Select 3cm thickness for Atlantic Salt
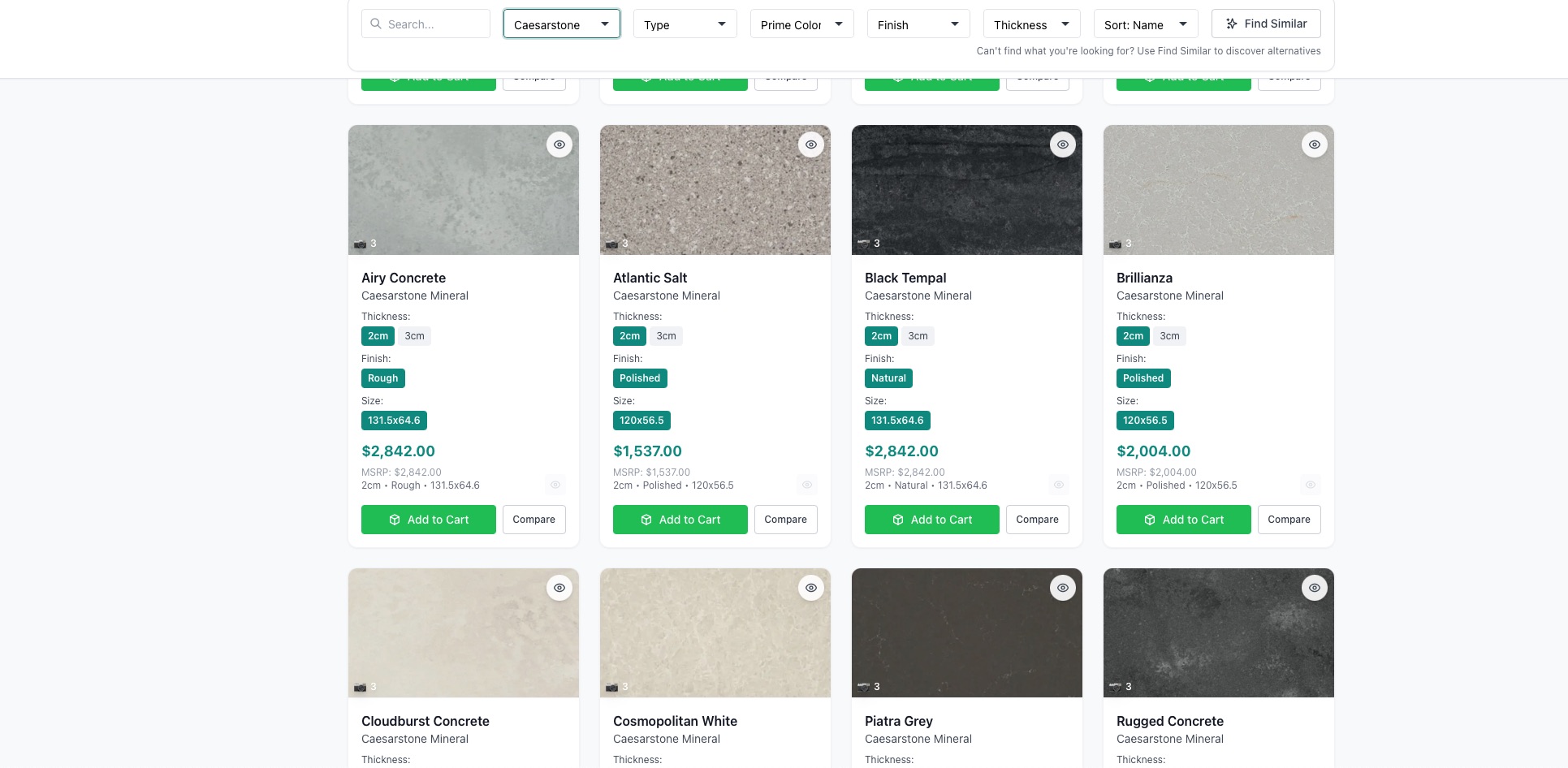The image size is (1568, 768). [x=667, y=336]
